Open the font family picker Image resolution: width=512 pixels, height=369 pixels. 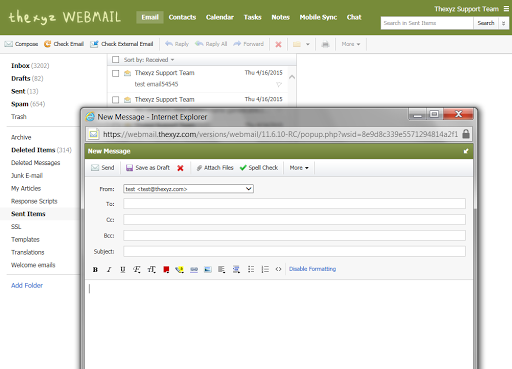[x=137, y=269]
